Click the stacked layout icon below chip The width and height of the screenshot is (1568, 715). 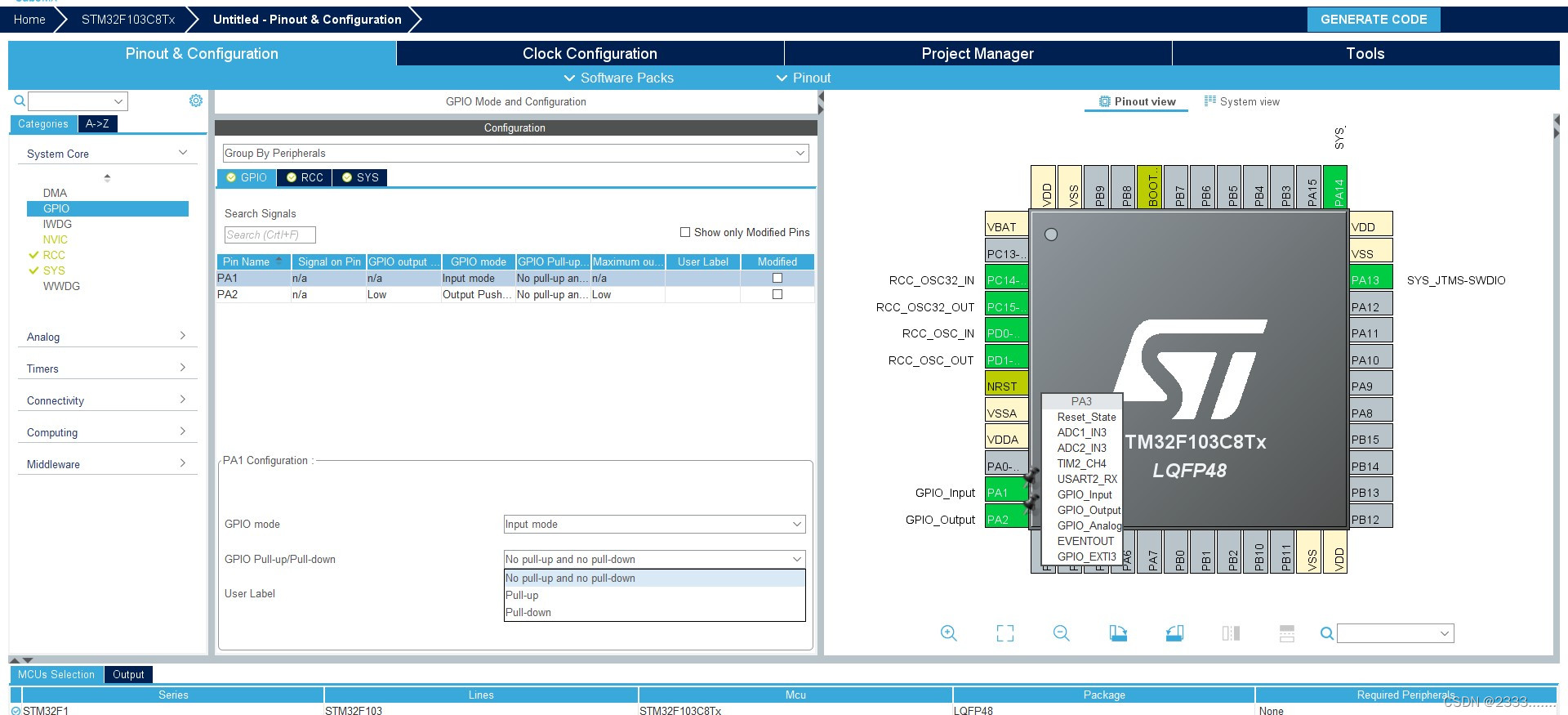1287,633
